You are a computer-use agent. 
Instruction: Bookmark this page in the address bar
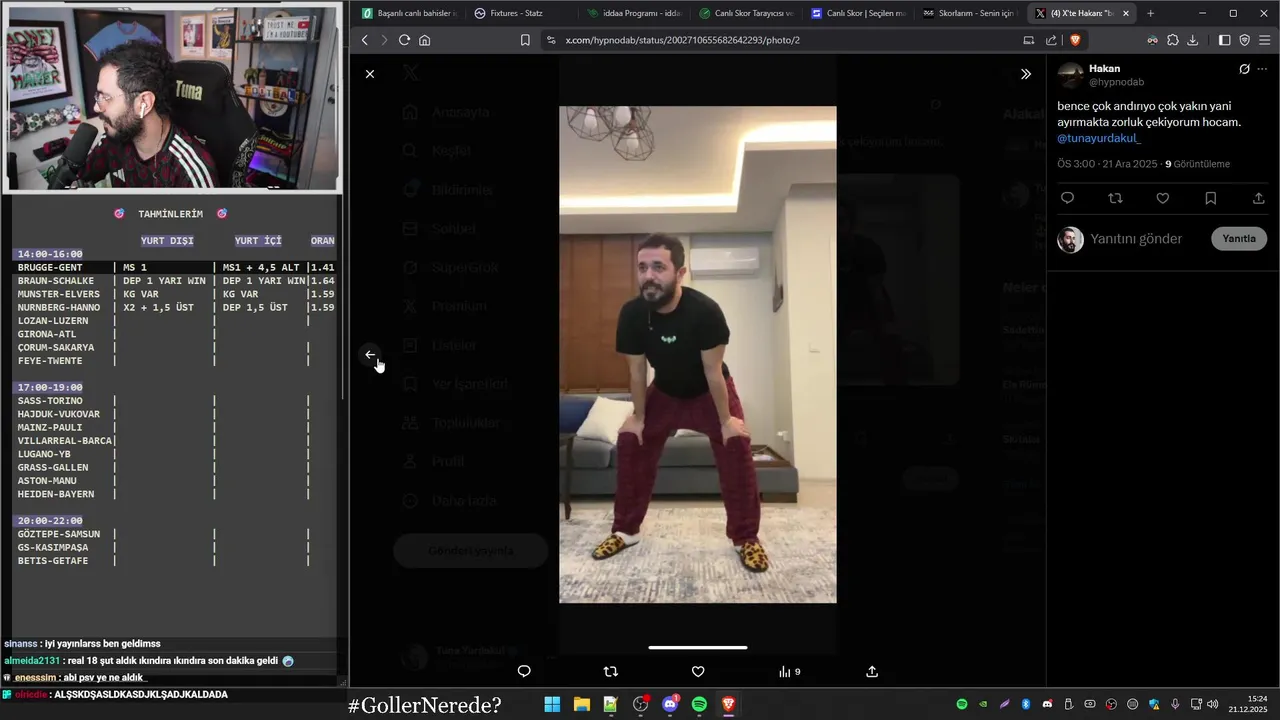point(525,40)
